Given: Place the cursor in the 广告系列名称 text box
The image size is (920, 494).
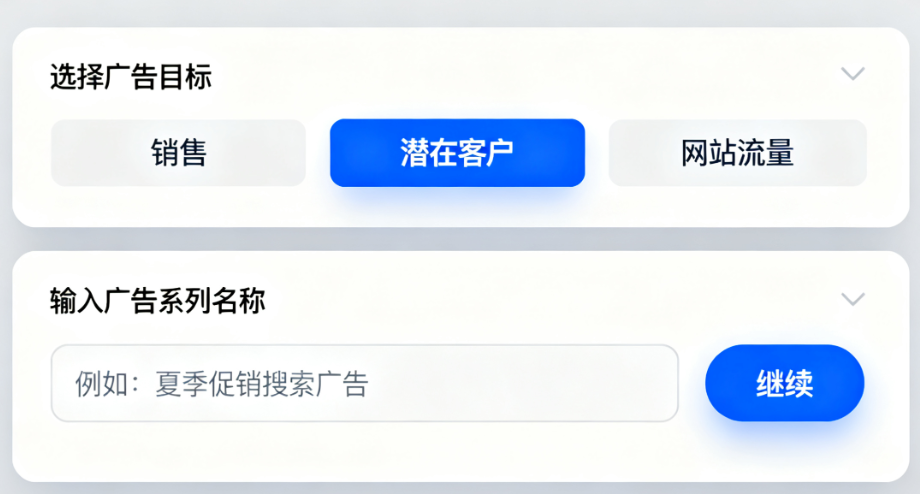Looking at the screenshot, I should [x=365, y=383].
